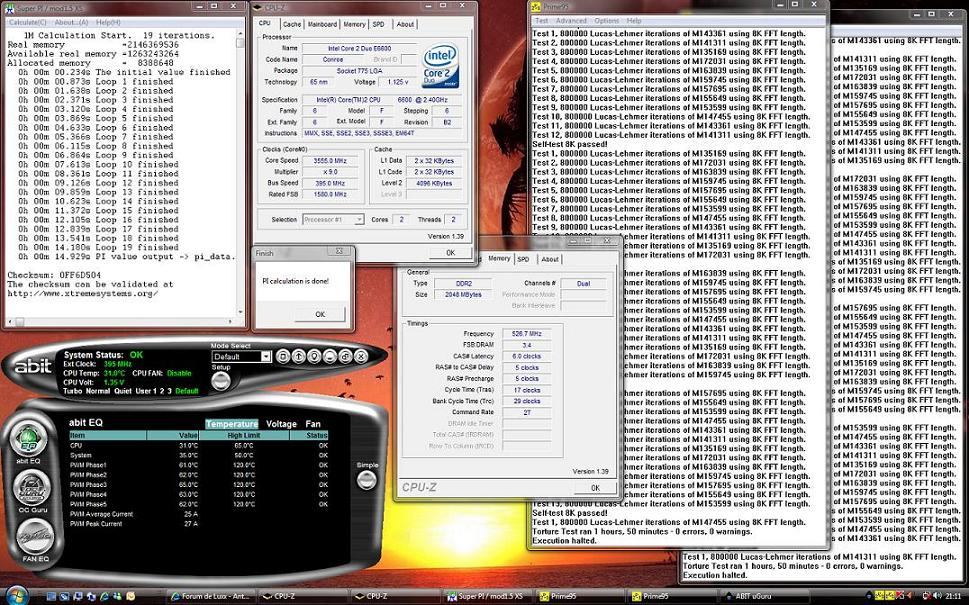Open Forum de Luxx taskbar button

(209, 596)
